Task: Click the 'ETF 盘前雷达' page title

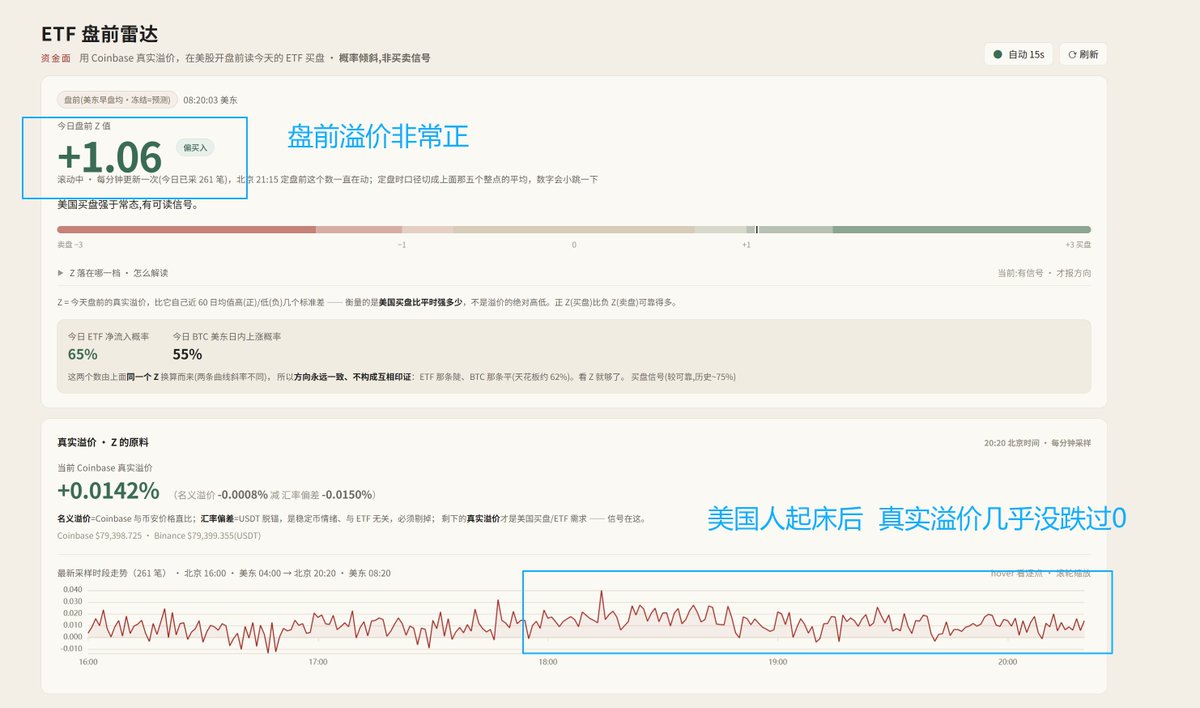Action: point(99,35)
